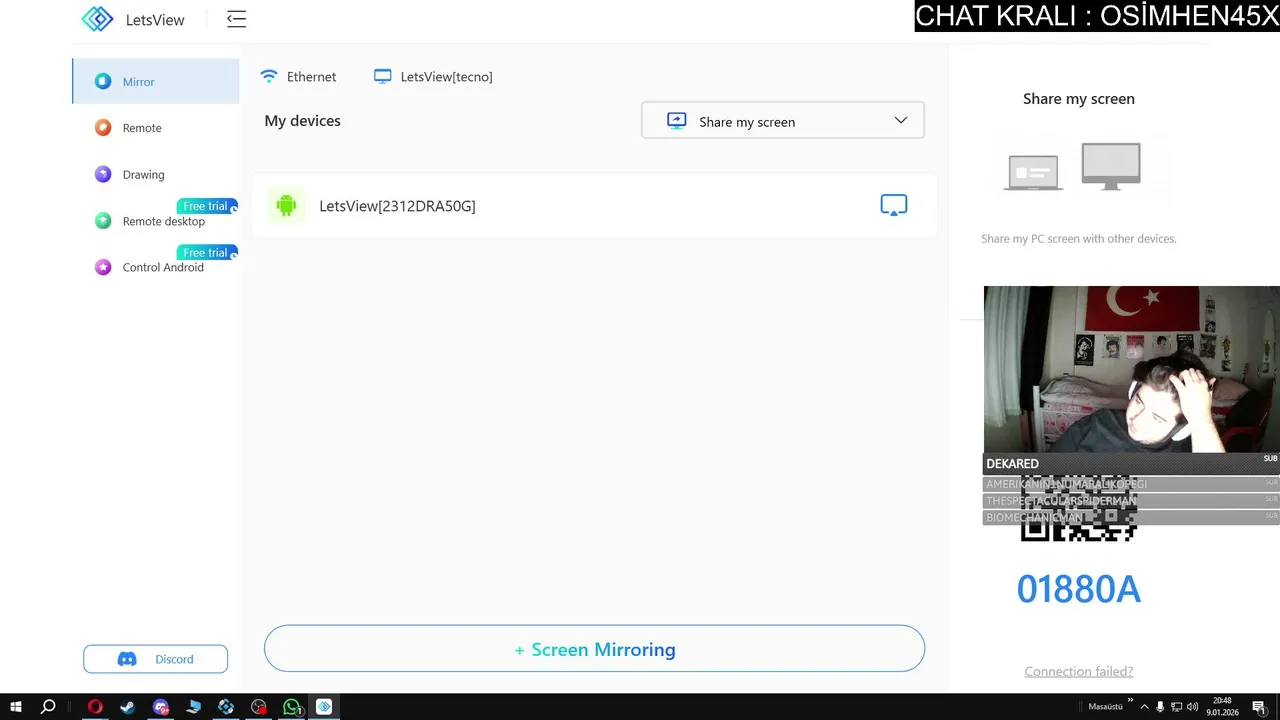Image resolution: width=1280 pixels, height=720 pixels.
Task: Open the Remote desktop section
Action: (156, 221)
